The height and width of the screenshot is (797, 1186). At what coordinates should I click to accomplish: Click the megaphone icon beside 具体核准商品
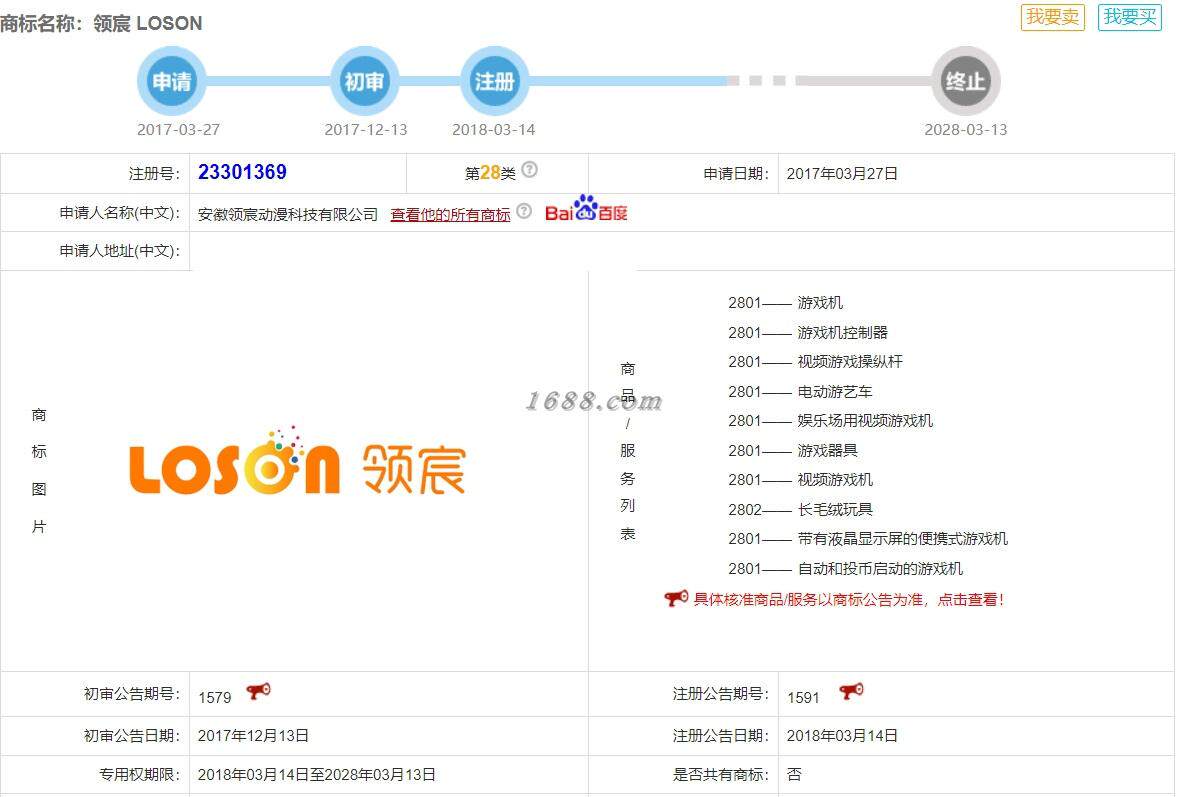click(676, 598)
